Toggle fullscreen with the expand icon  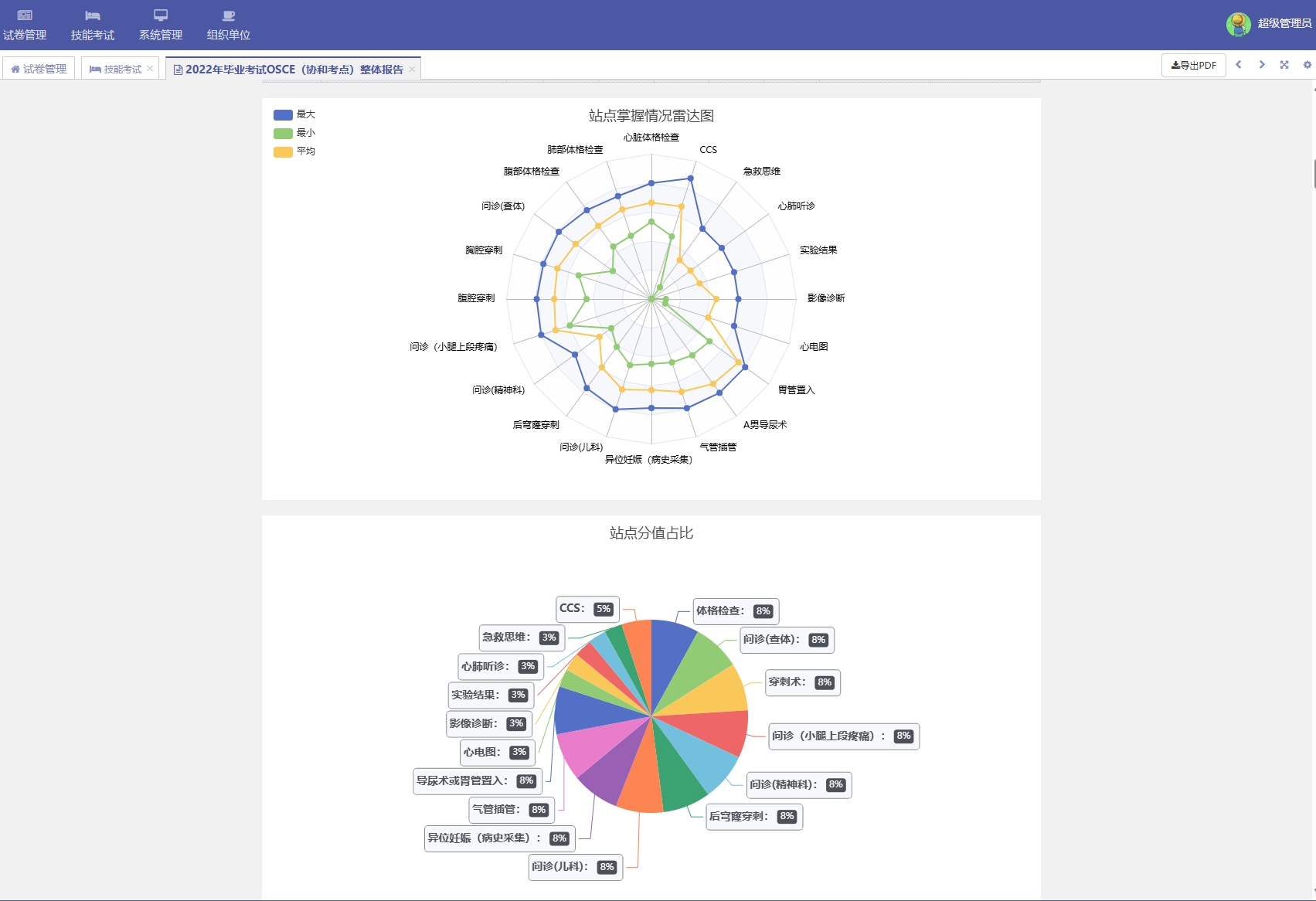(1284, 65)
